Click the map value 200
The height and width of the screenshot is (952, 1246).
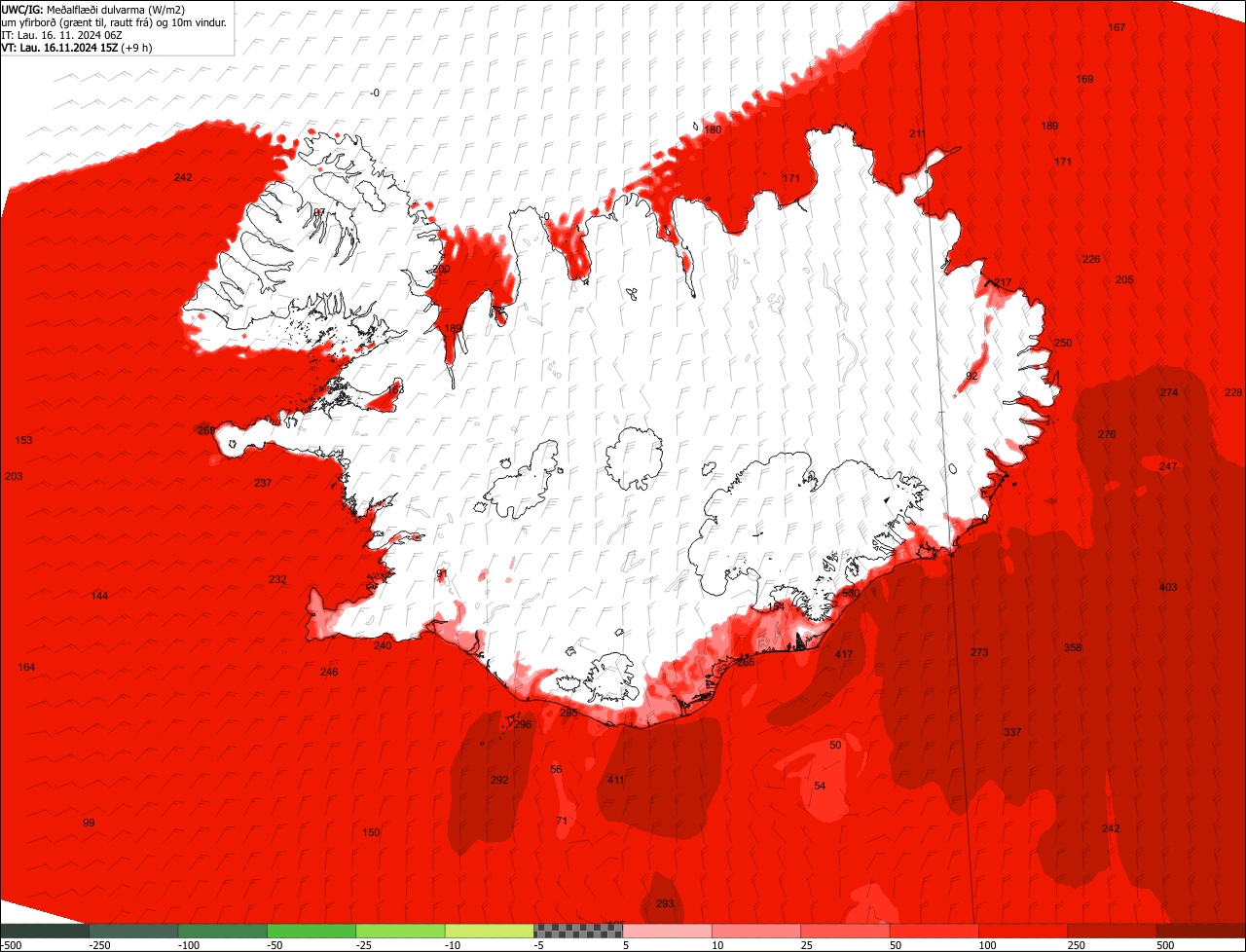pos(441,269)
